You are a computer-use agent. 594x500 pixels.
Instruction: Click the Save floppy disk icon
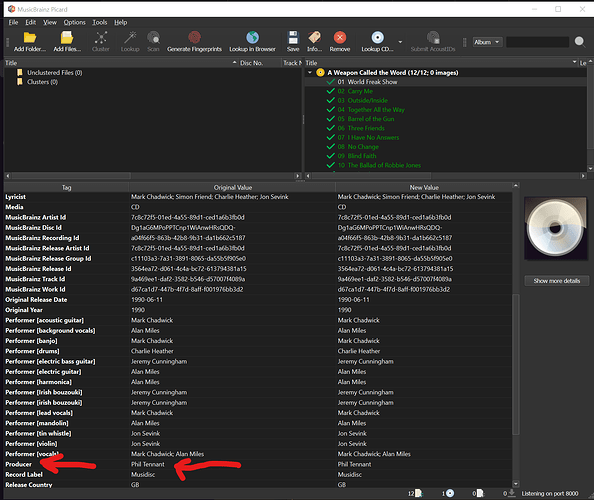293,38
